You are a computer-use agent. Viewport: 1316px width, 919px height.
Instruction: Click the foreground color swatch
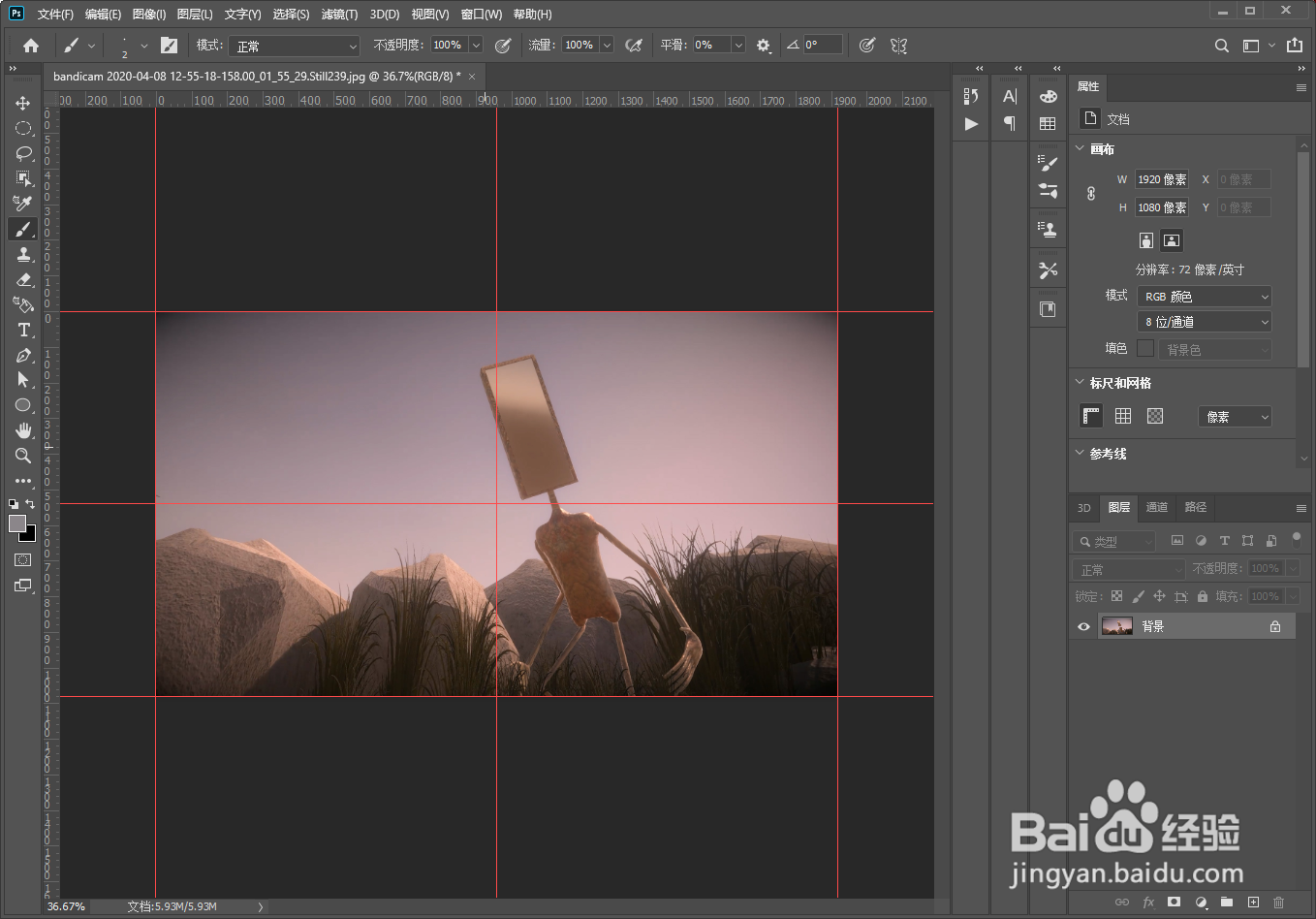click(17, 523)
